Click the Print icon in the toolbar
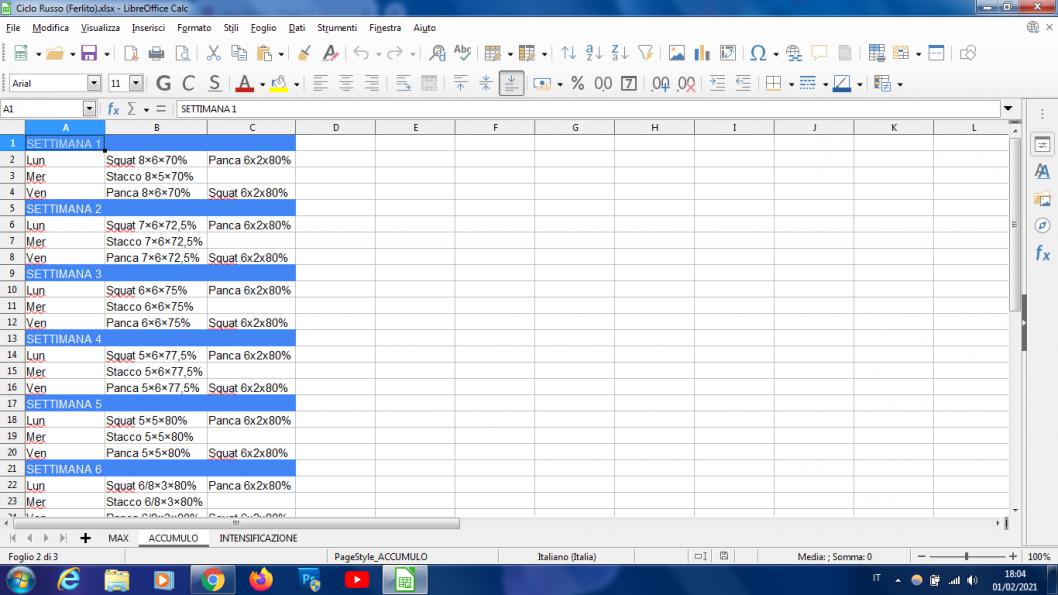1058x595 pixels. [x=157, y=53]
